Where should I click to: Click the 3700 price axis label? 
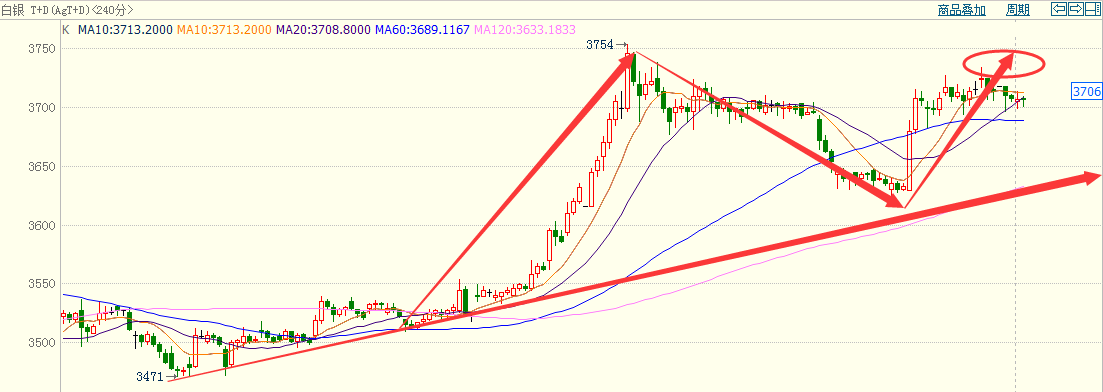41,108
